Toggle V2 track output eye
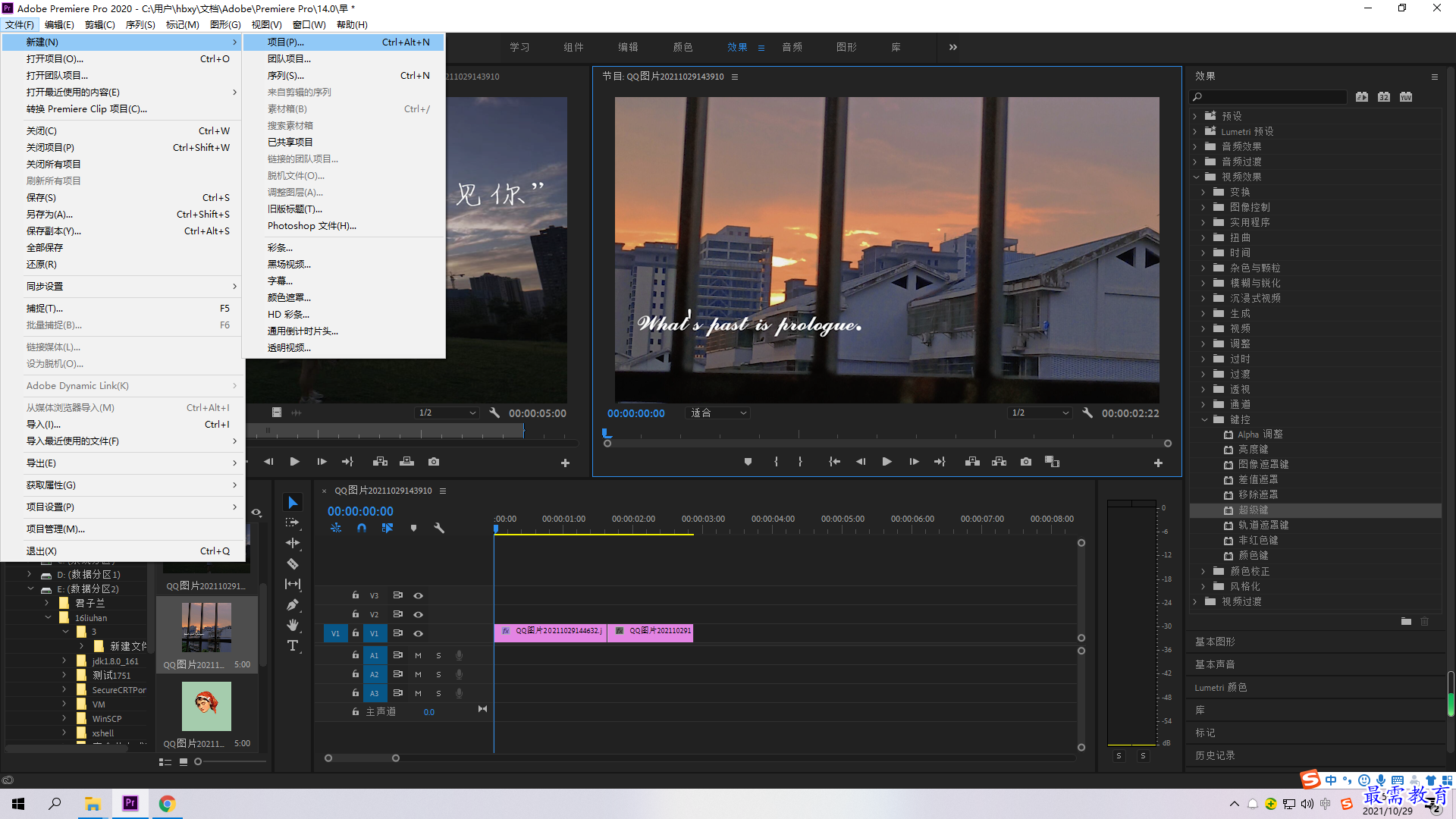Viewport: 1456px width, 819px height. [418, 614]
